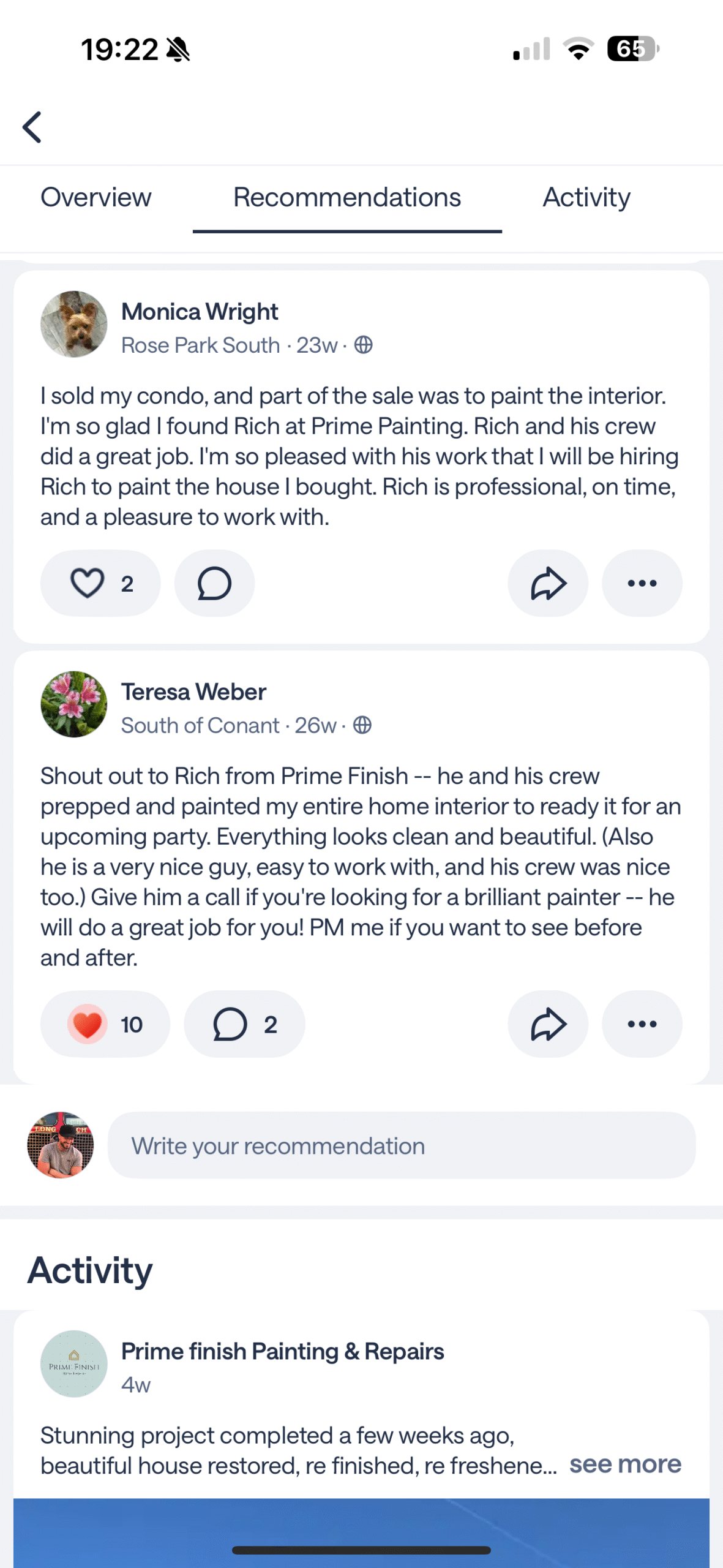This screenshot has height=1568, width=723.
Task: Share Monica Wright's recommendation
Action: (548, 583)
